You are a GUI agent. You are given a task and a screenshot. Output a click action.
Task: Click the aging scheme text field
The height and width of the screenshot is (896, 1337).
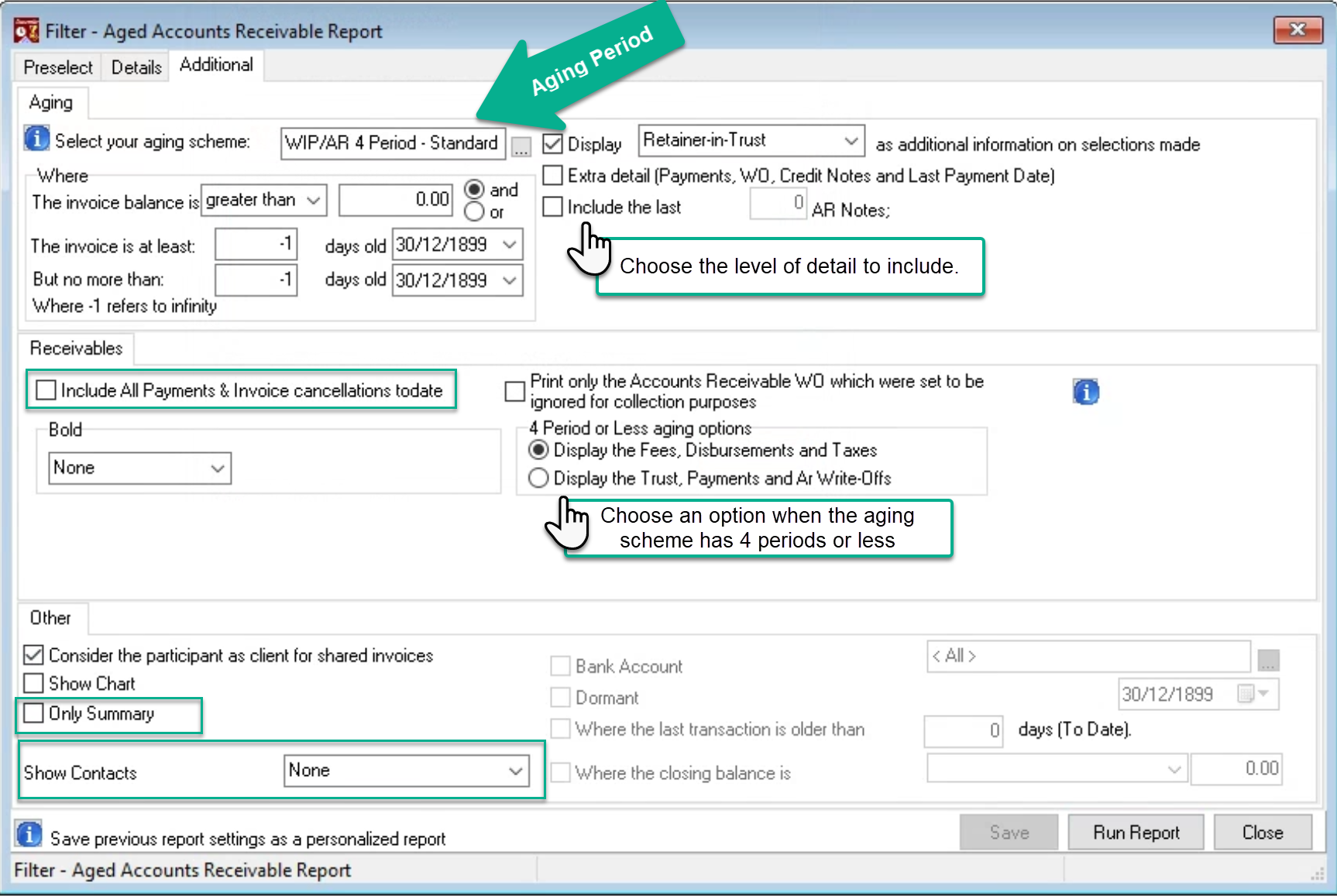[393, 143]
